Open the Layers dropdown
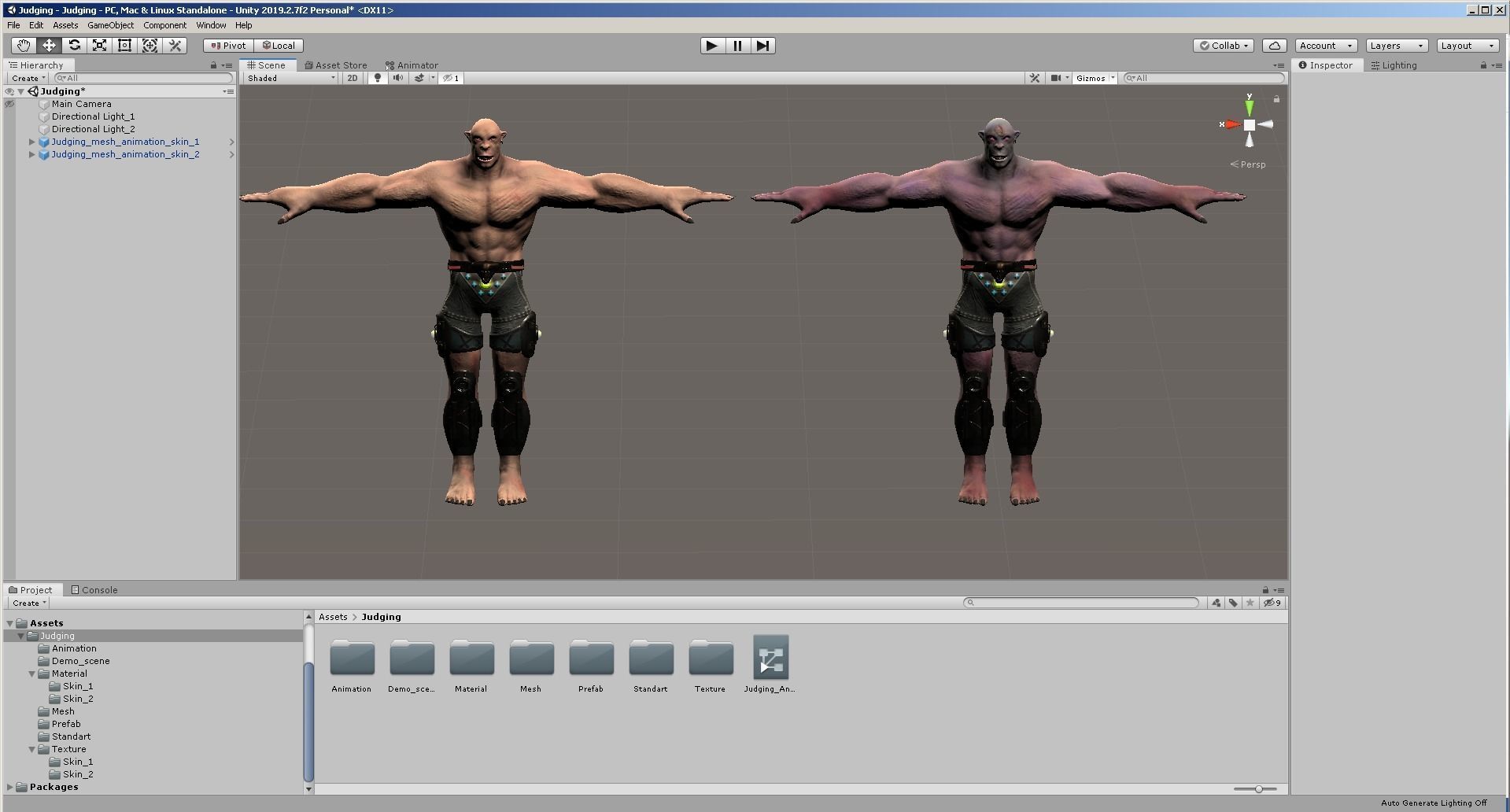Screen dimensions: 1510x812 [1397, 46]
